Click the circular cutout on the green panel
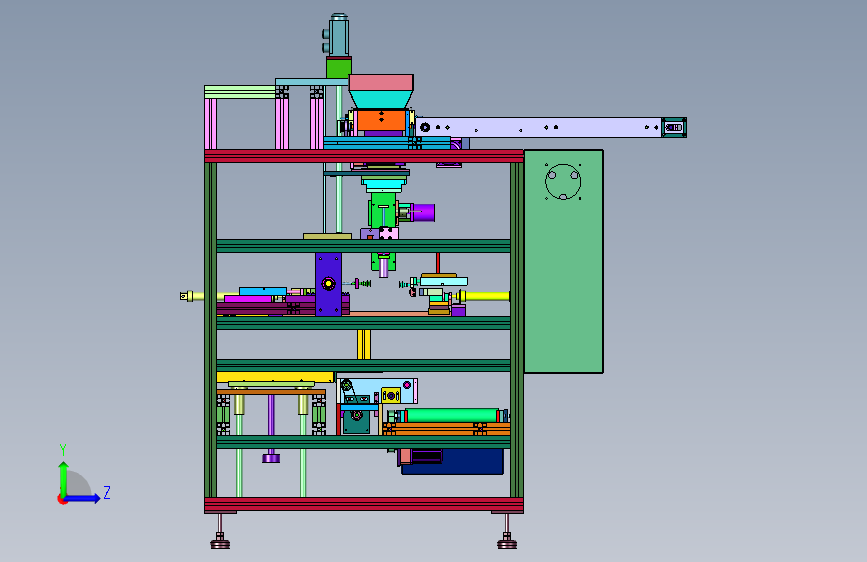867x562 pixels. tap(563, 181)
